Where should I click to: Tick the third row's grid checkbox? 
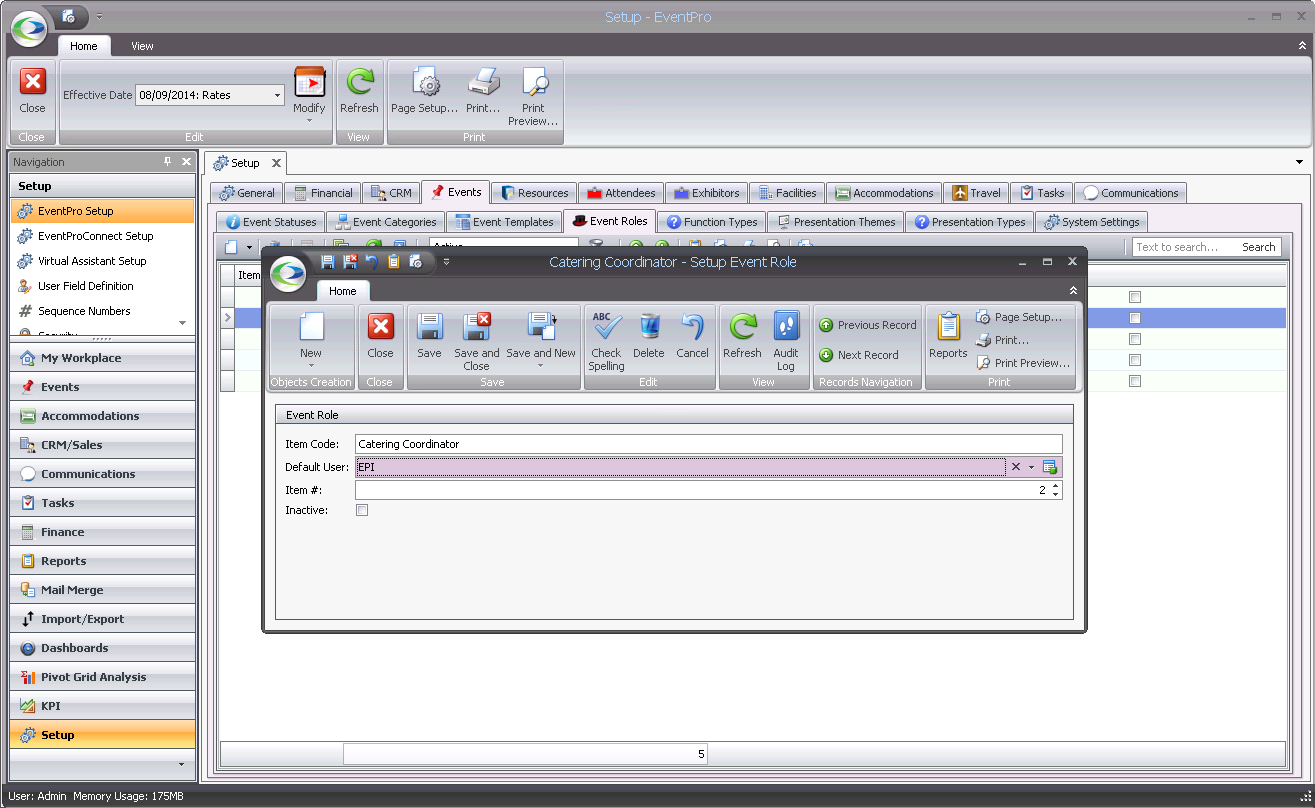(1134, 339)
